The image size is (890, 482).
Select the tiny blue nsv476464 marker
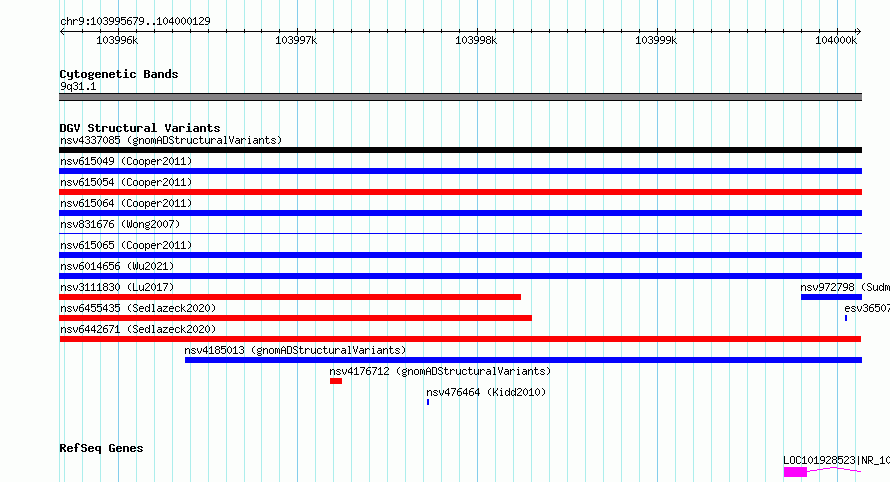[x=428, y=402]
